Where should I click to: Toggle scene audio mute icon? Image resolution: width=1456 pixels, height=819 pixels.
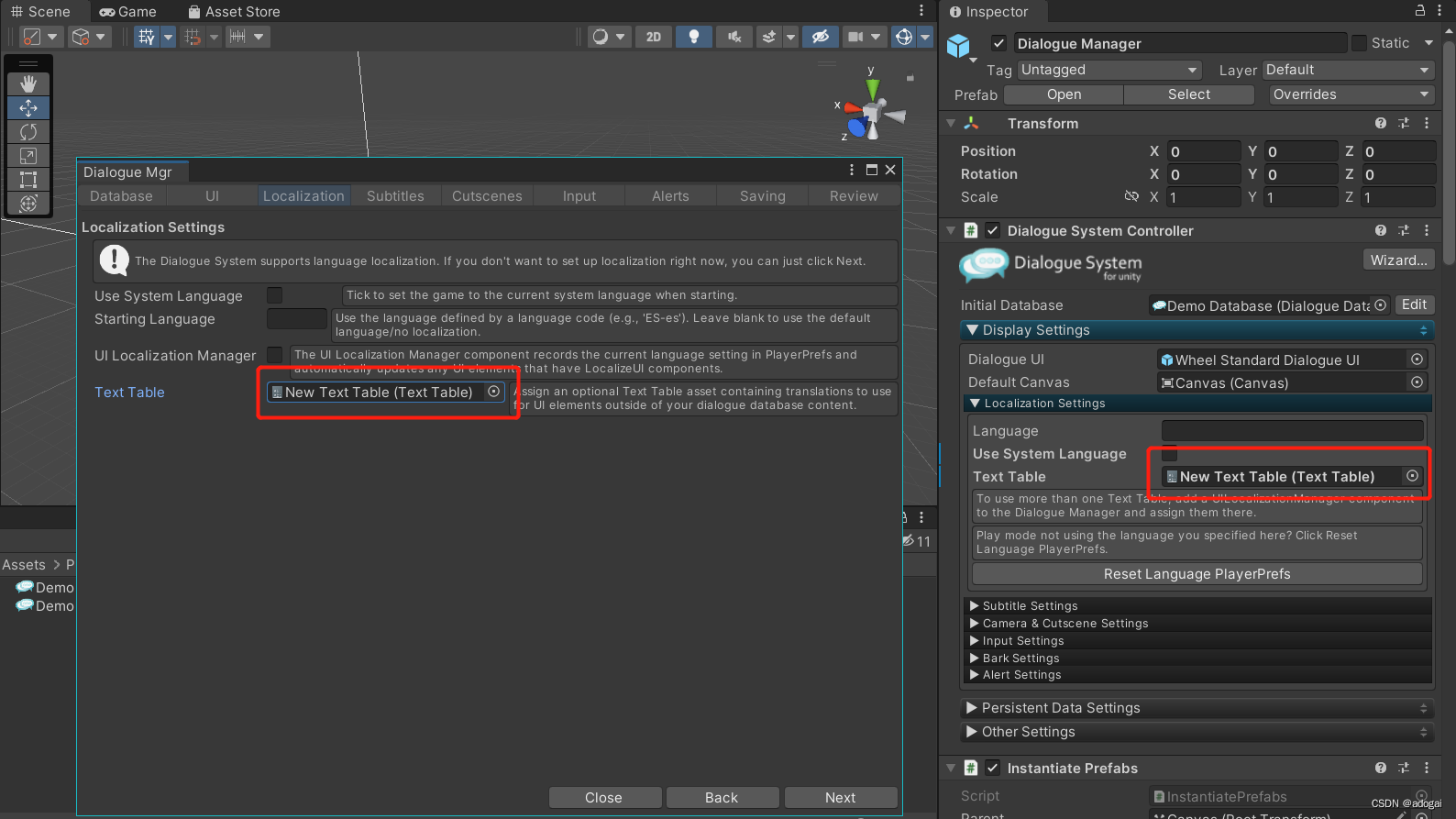pos(734,37)
